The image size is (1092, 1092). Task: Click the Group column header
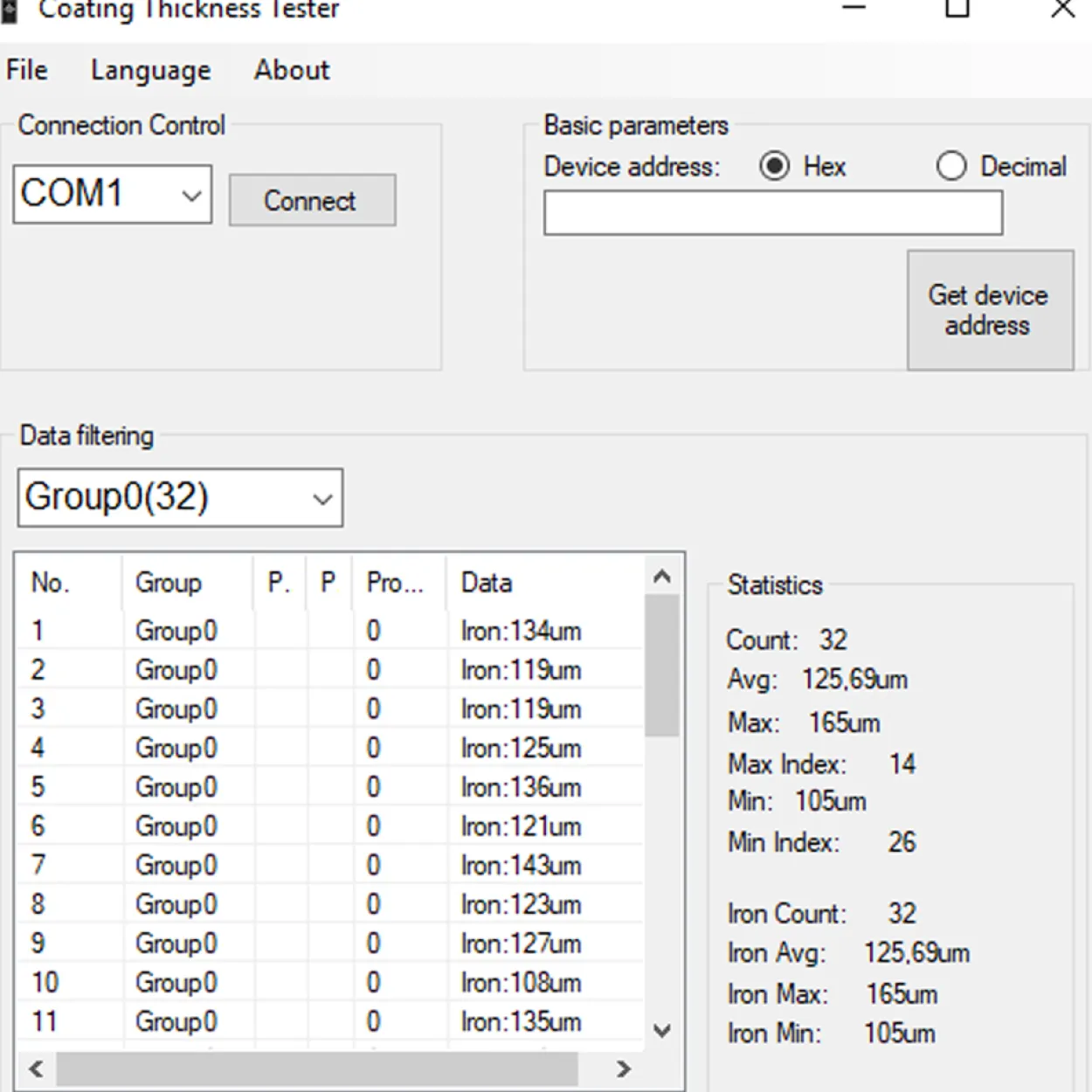tap(187, 583)
